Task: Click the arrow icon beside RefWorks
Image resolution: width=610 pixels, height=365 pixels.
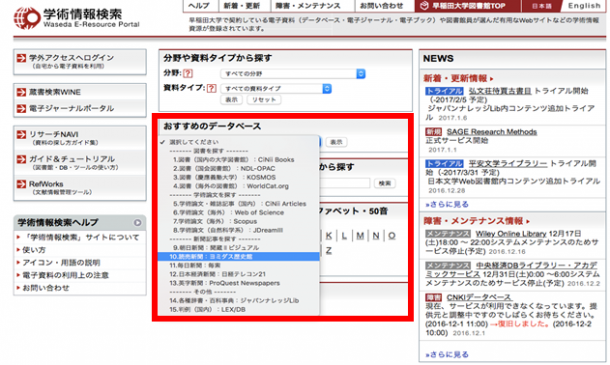Action: [21, 184]
